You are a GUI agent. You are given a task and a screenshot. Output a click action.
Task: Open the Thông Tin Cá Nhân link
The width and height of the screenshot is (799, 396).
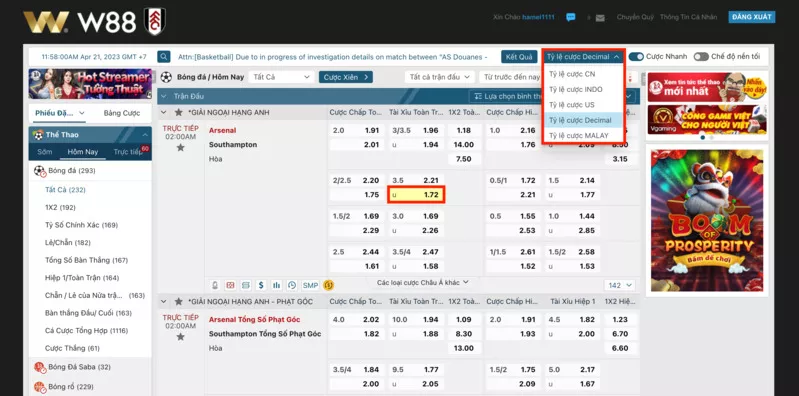coord(688,17)
